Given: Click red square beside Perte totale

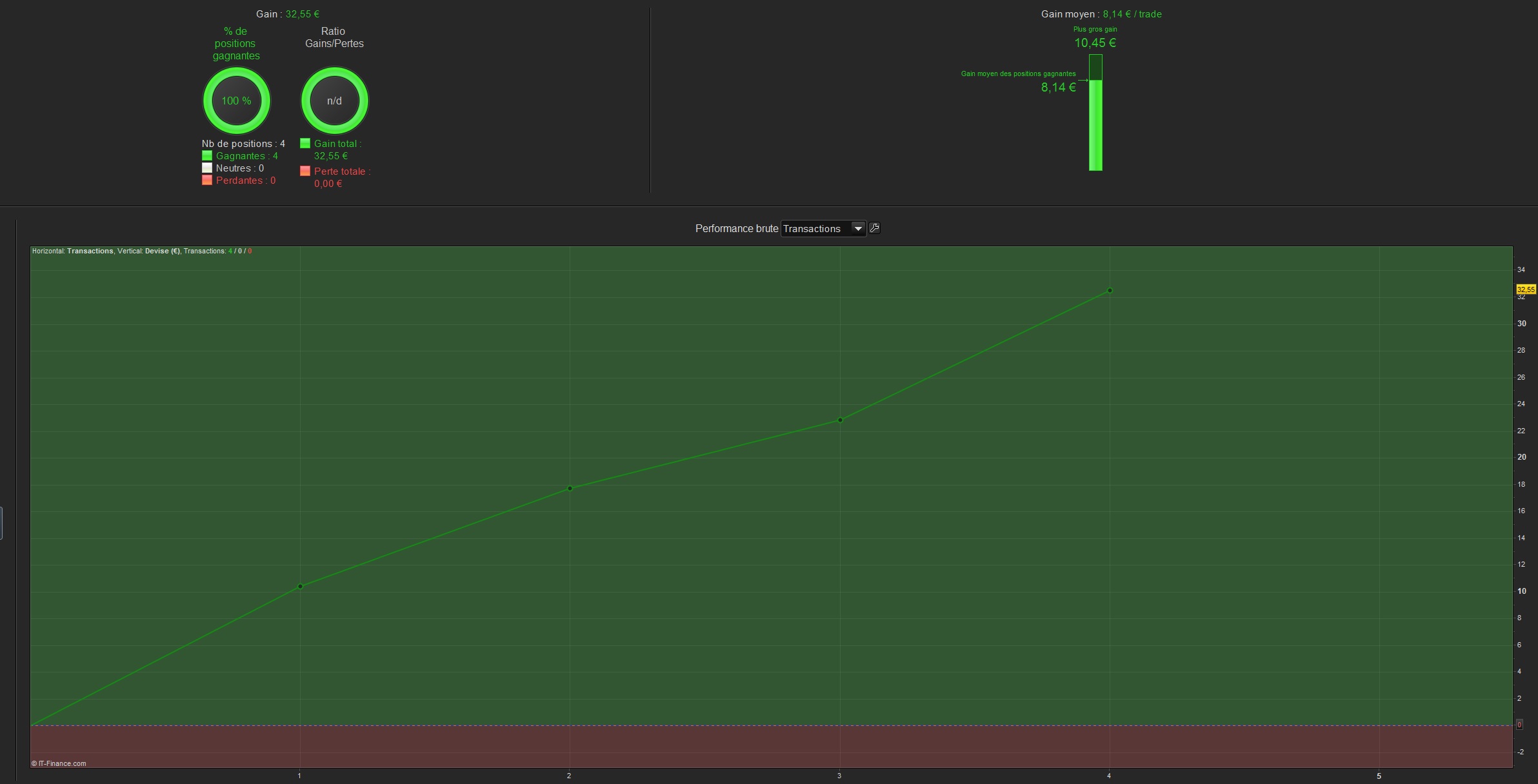Looking at the screenshot, I should coord(305,171).
